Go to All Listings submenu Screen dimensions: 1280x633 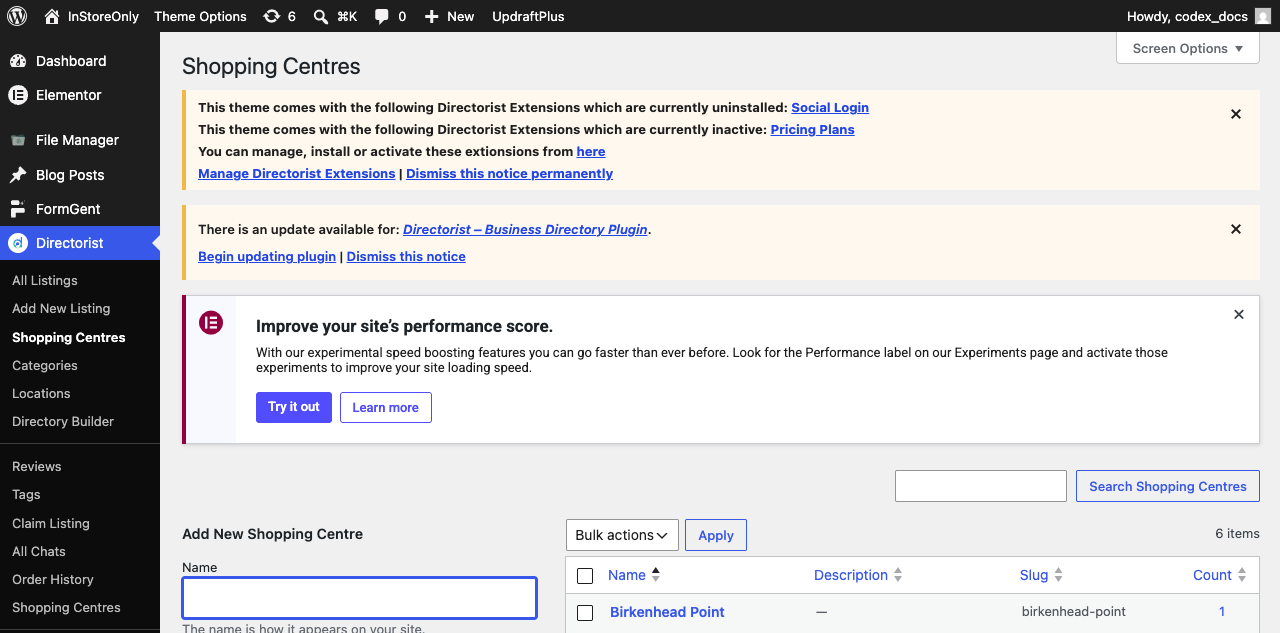point(45,281)
